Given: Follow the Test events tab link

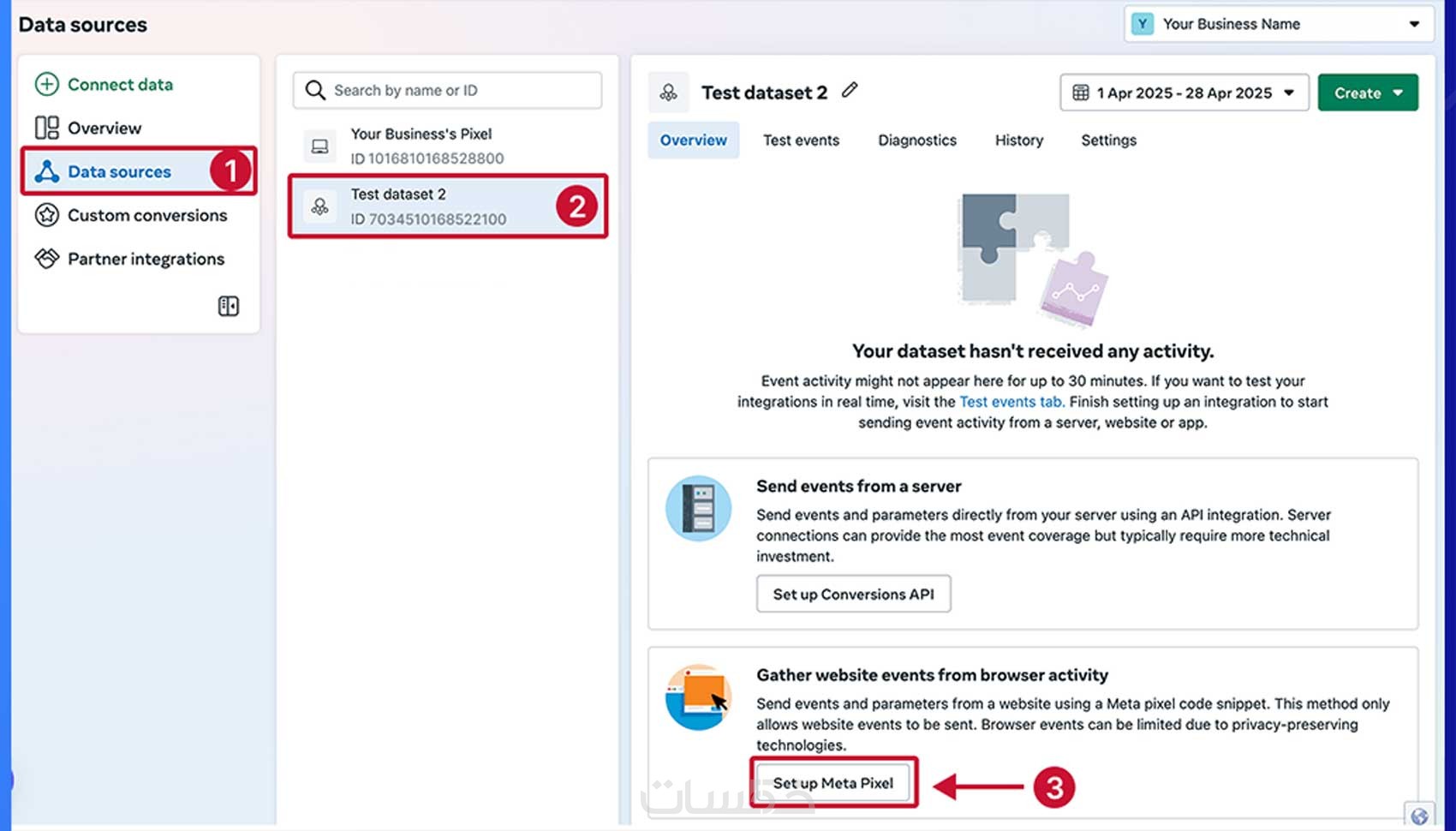Looking at the screenshot, I should point(1010,402).
